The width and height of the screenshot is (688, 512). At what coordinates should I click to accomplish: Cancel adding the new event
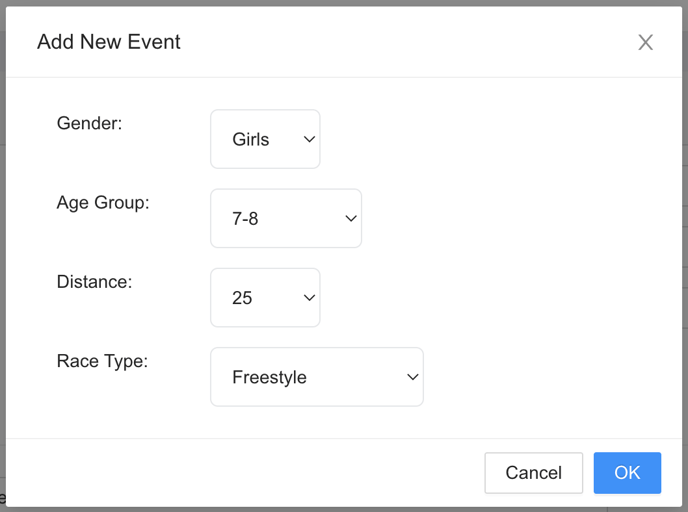tap(534, 473)
